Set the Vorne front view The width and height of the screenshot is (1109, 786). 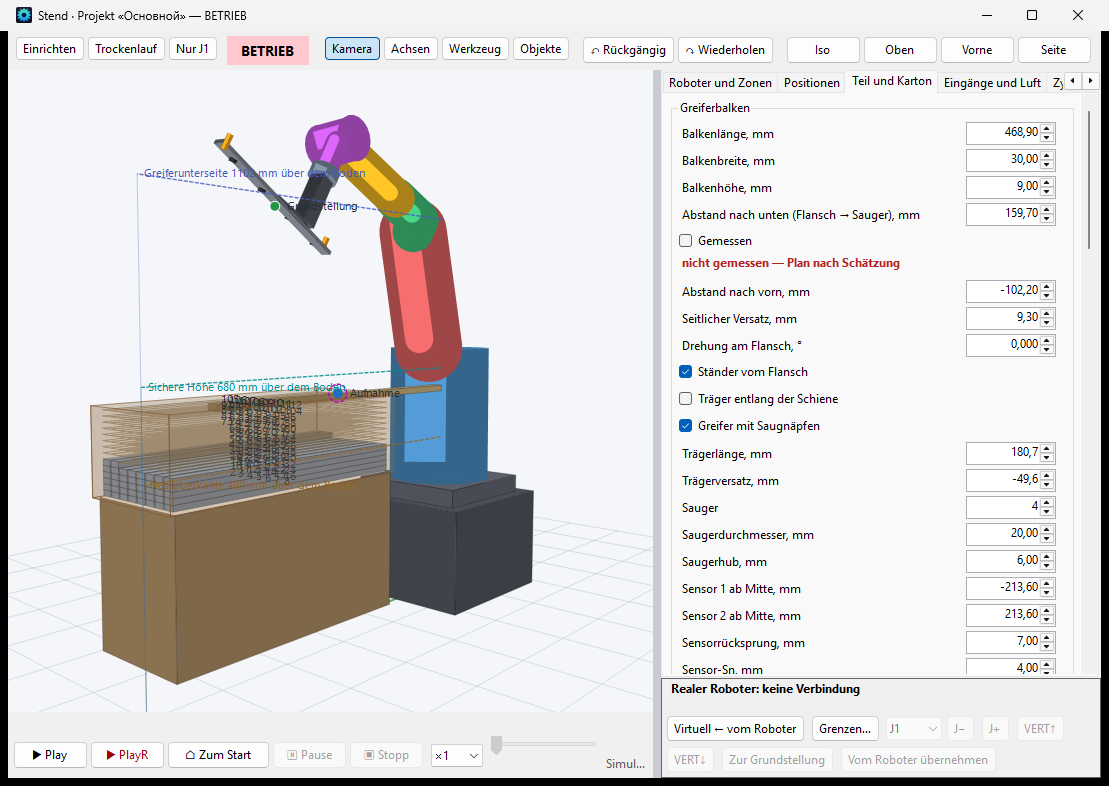977,50
